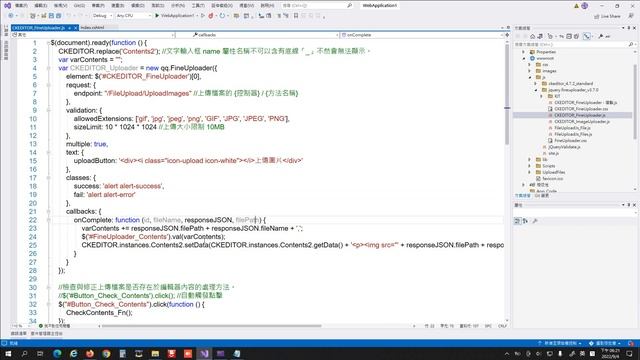Image resolution: width=640 pixels, height=360 pixels.
Task: Toggle auto-hide pin of Solution Explorer
Action: (x=629, y=28)
